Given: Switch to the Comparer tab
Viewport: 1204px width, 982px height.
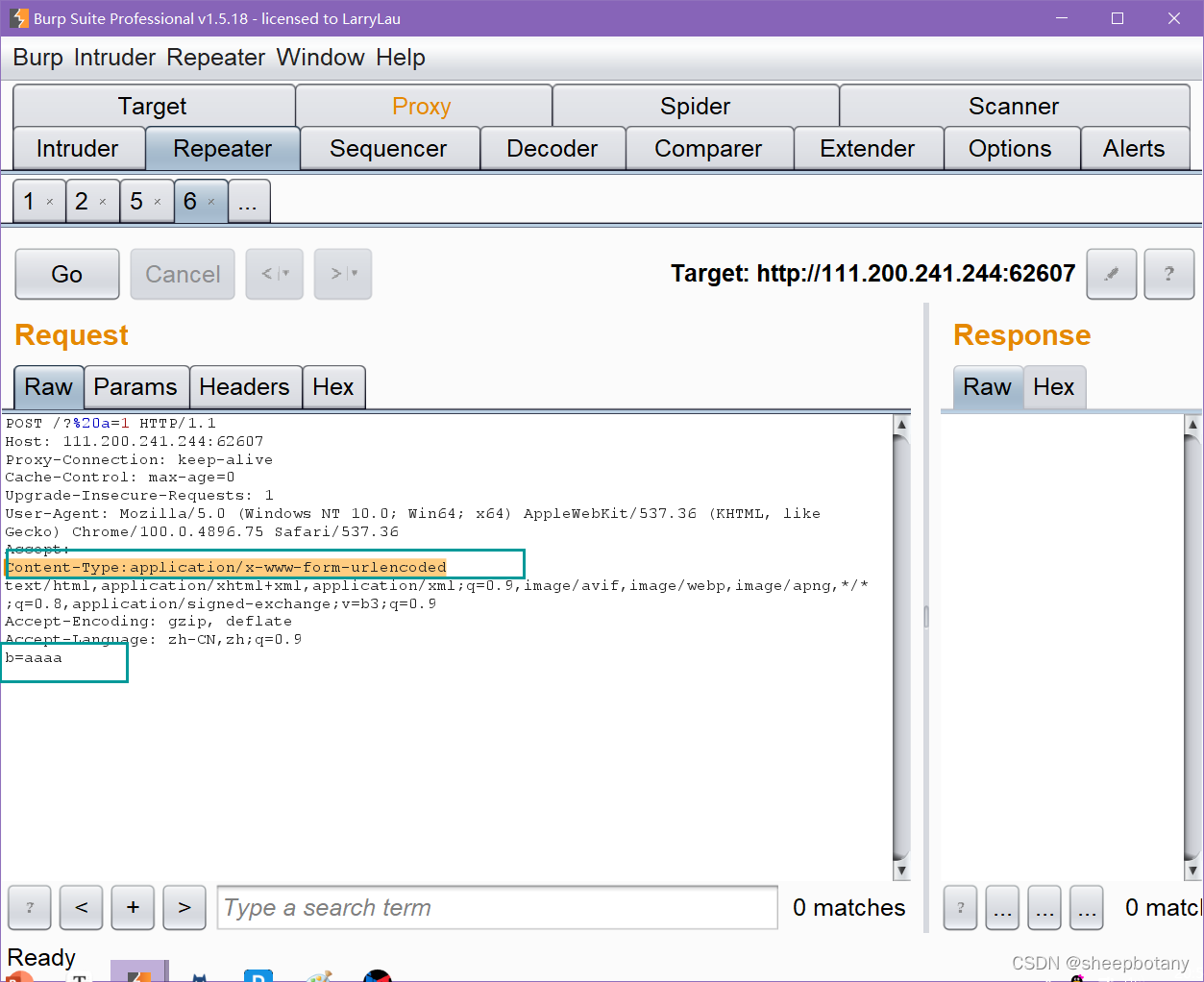Looking at the screenshot, I should tap(709, 148).
